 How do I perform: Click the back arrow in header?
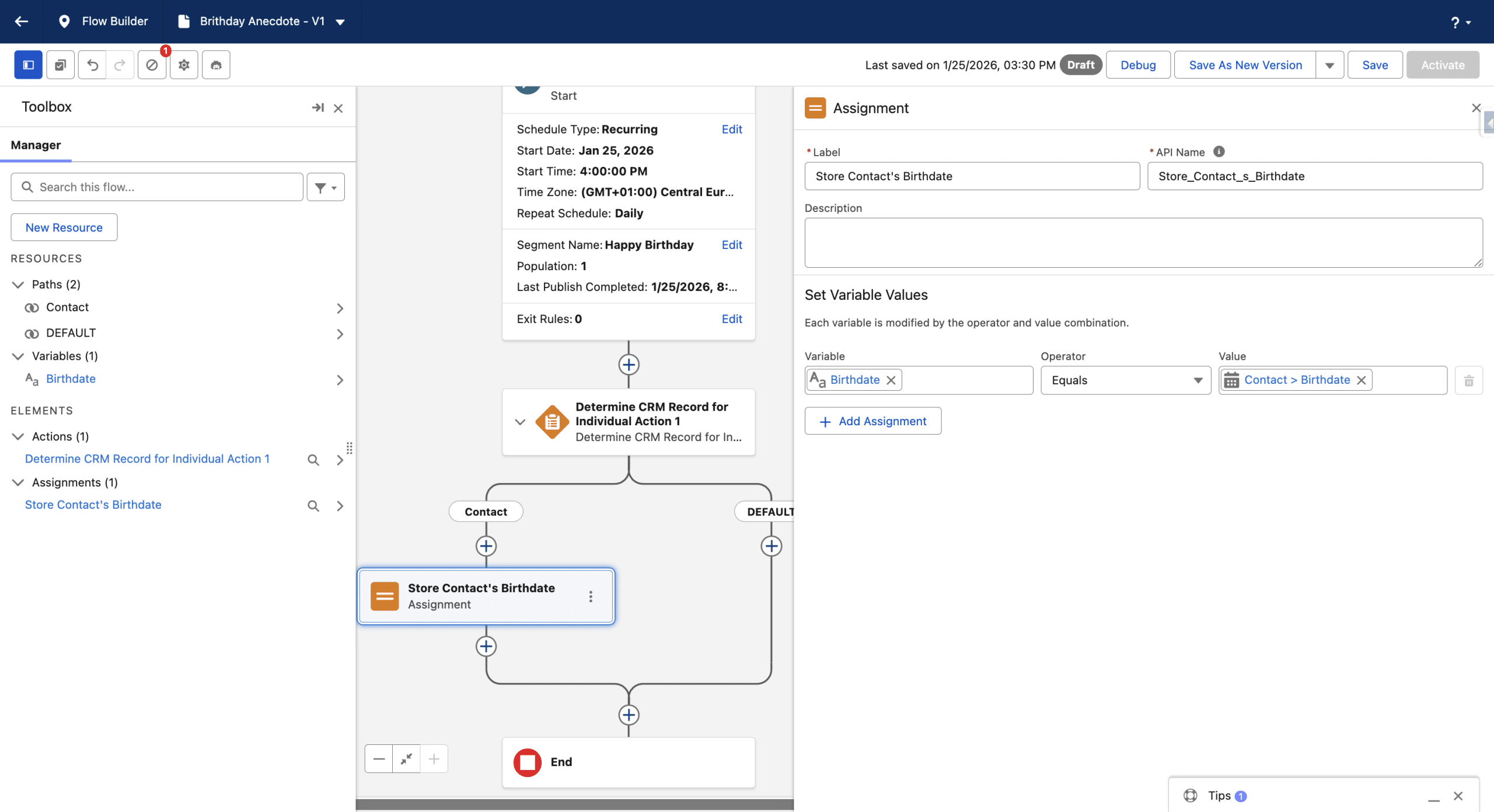point(22,22)
